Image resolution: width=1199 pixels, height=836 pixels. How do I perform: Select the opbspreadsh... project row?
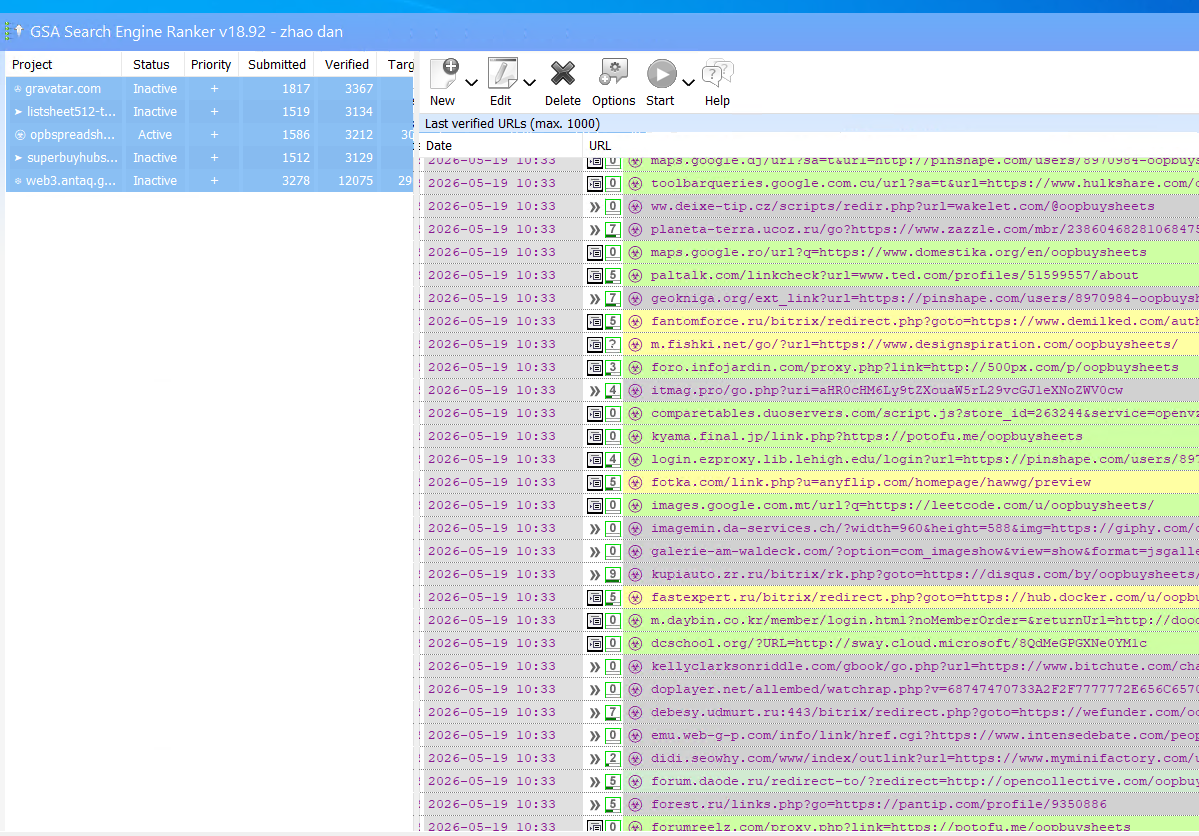(x=210, y=135)
